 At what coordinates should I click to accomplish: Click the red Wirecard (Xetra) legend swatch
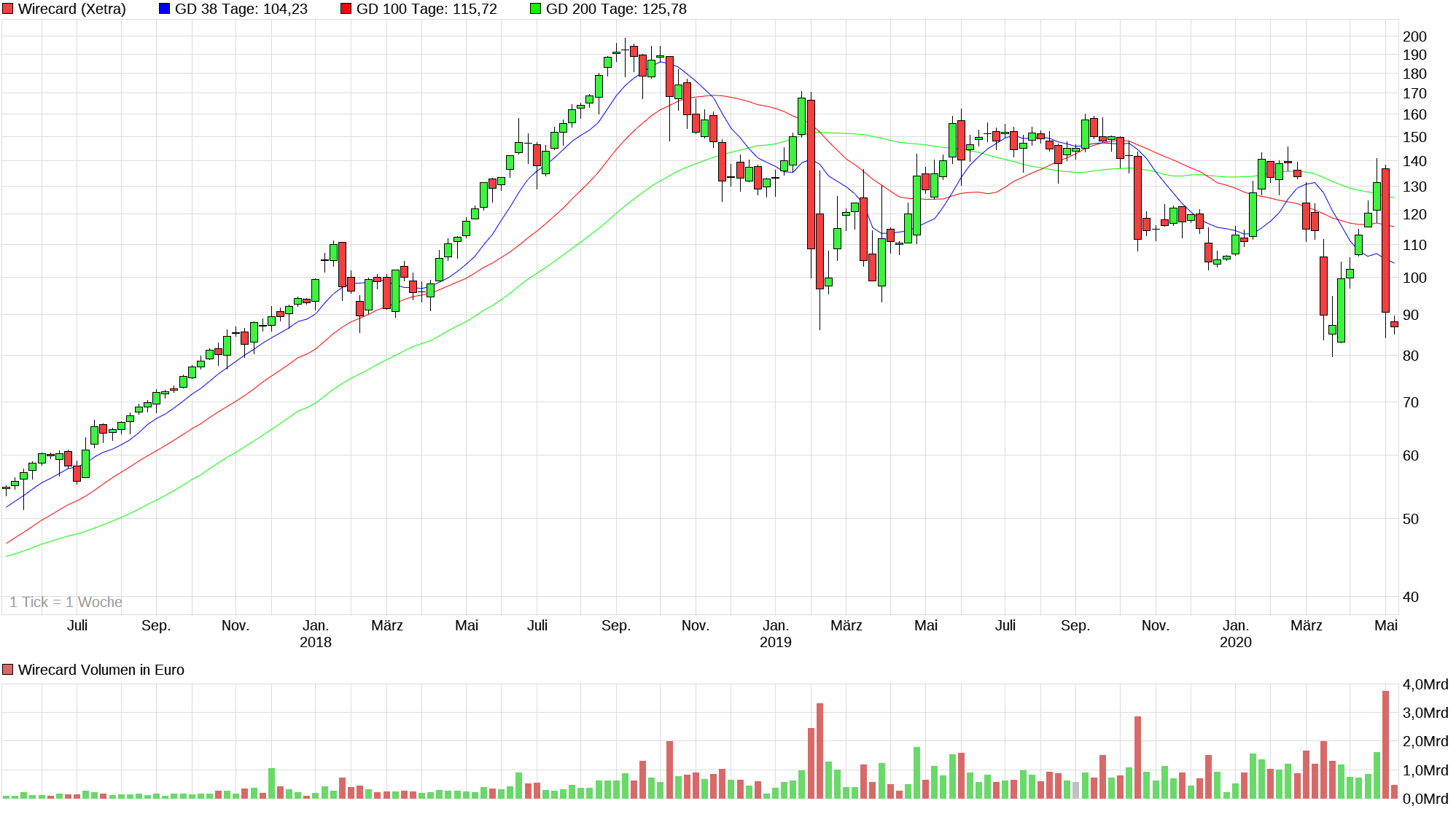pos(8,9)
